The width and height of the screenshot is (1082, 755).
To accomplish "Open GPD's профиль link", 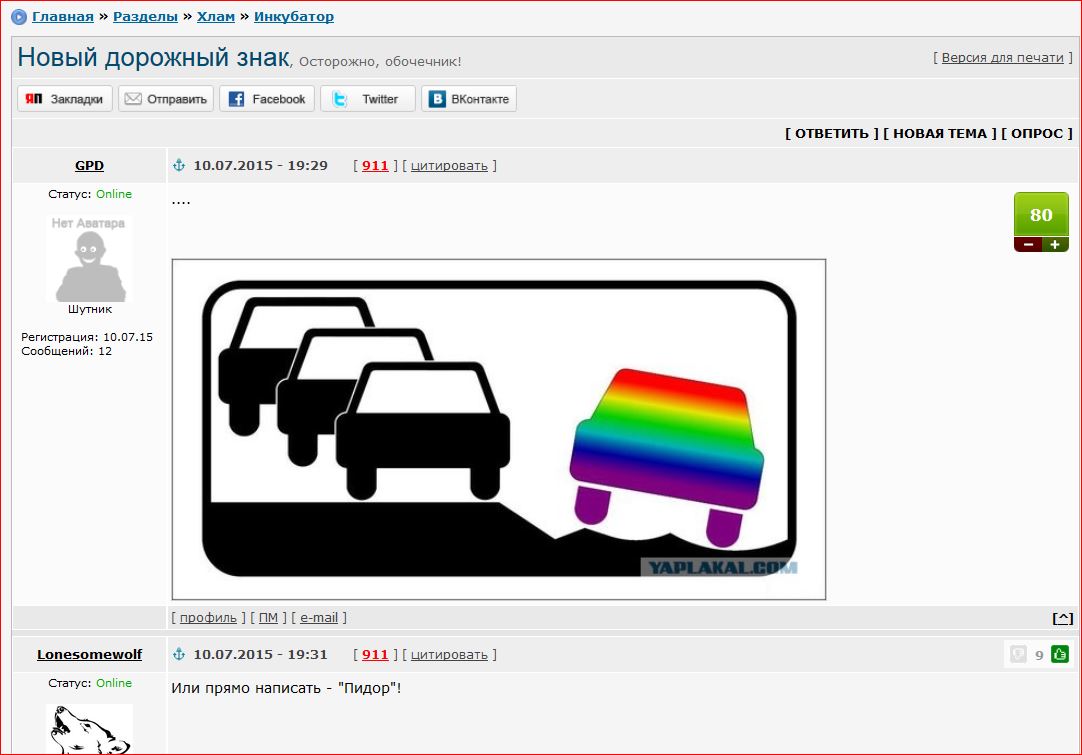I will pyautogui.click(x=208, y=618).
